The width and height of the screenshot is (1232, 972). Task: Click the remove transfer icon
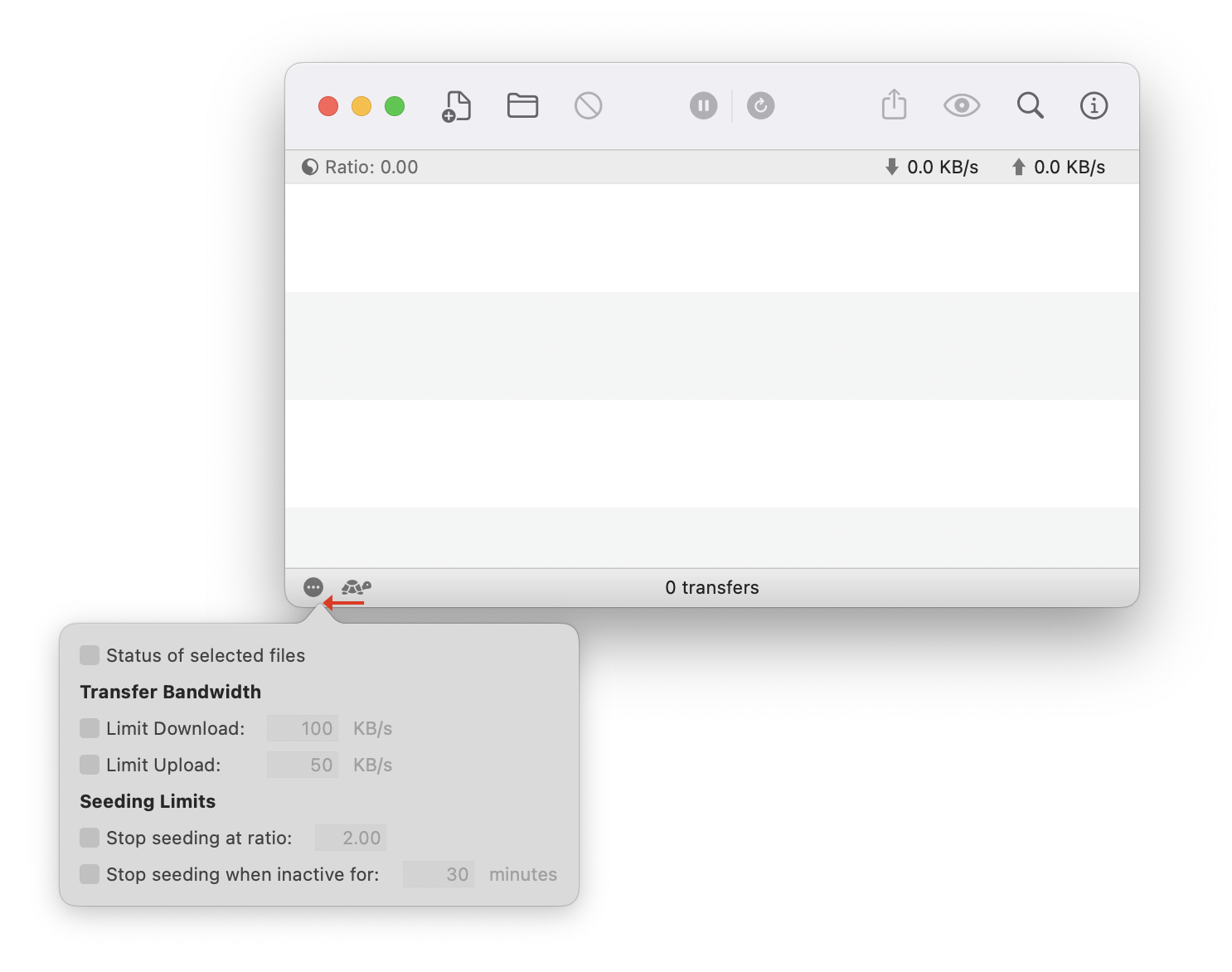(x=589, y=105)
